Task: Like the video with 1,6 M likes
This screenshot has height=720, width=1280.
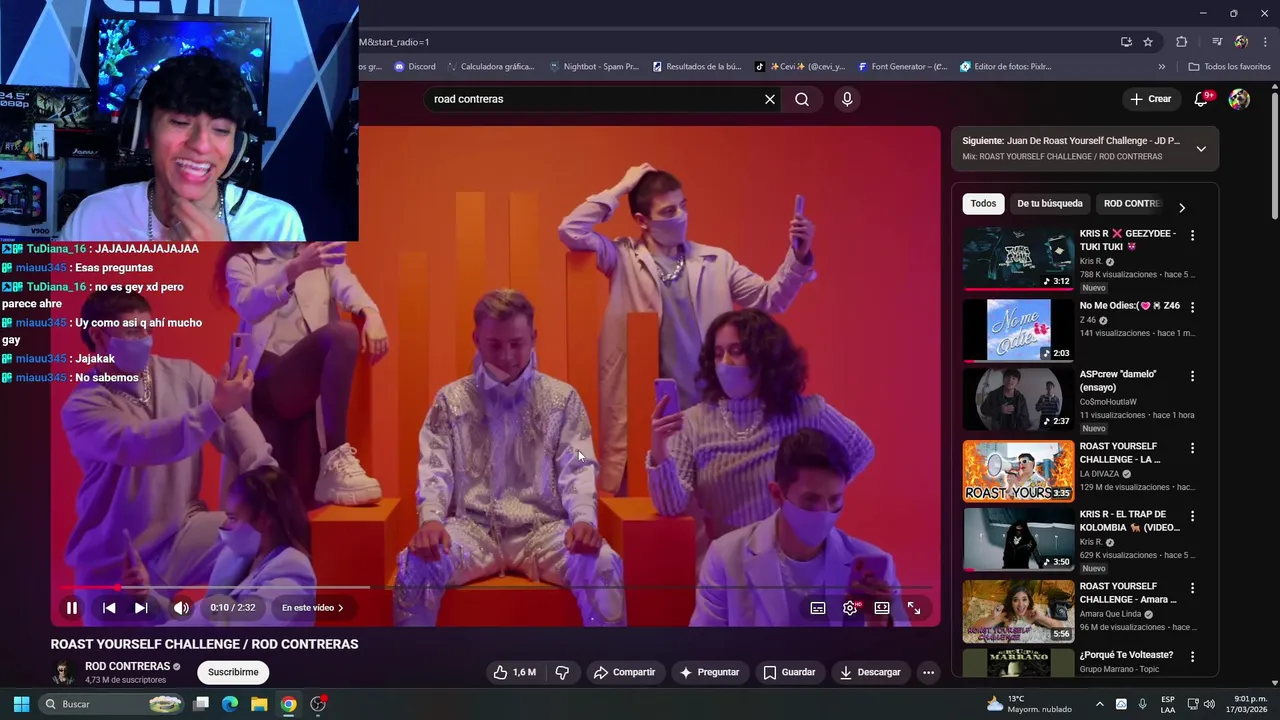Action: click(x=515, y=672)
